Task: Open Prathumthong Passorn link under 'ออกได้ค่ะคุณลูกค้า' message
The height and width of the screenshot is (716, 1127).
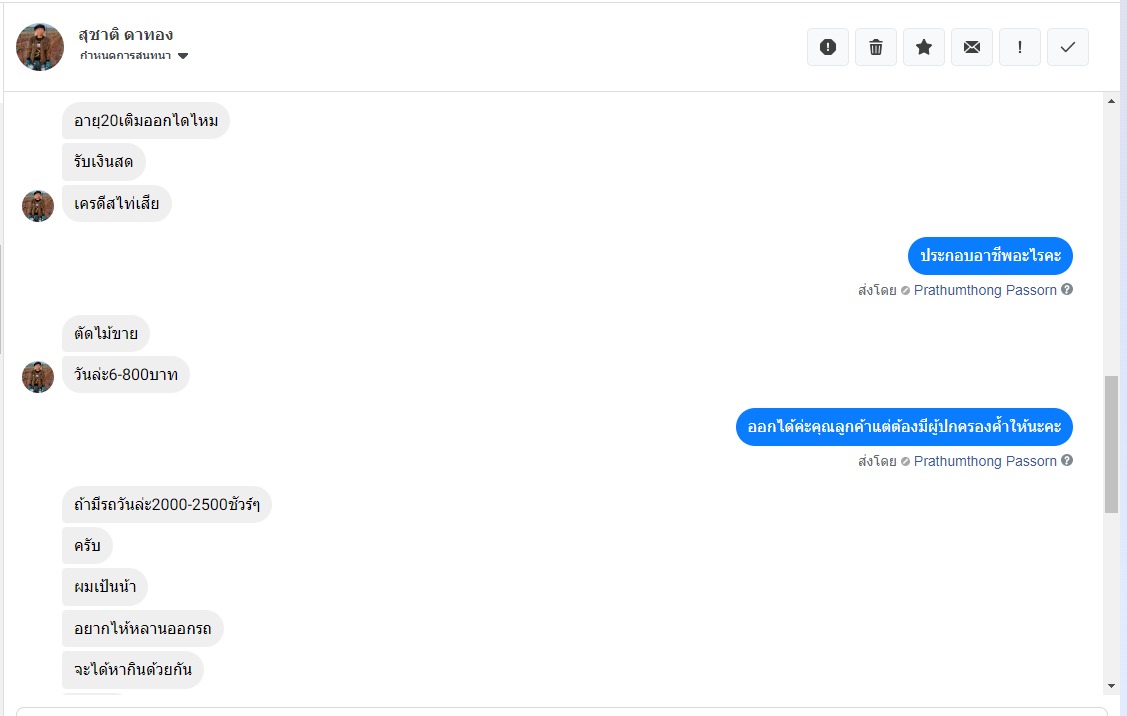Action: click(x=985, y=461)
